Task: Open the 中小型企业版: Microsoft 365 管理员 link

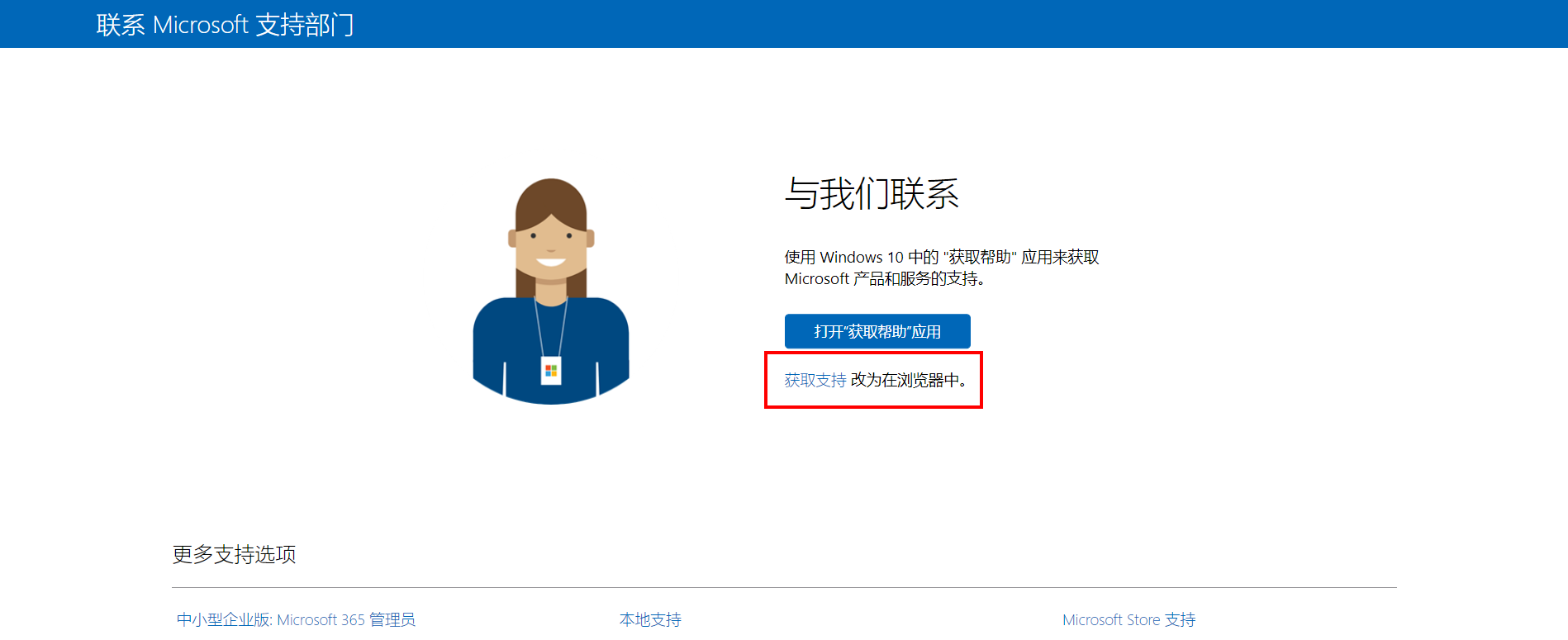Action: [x=296, y=619]
